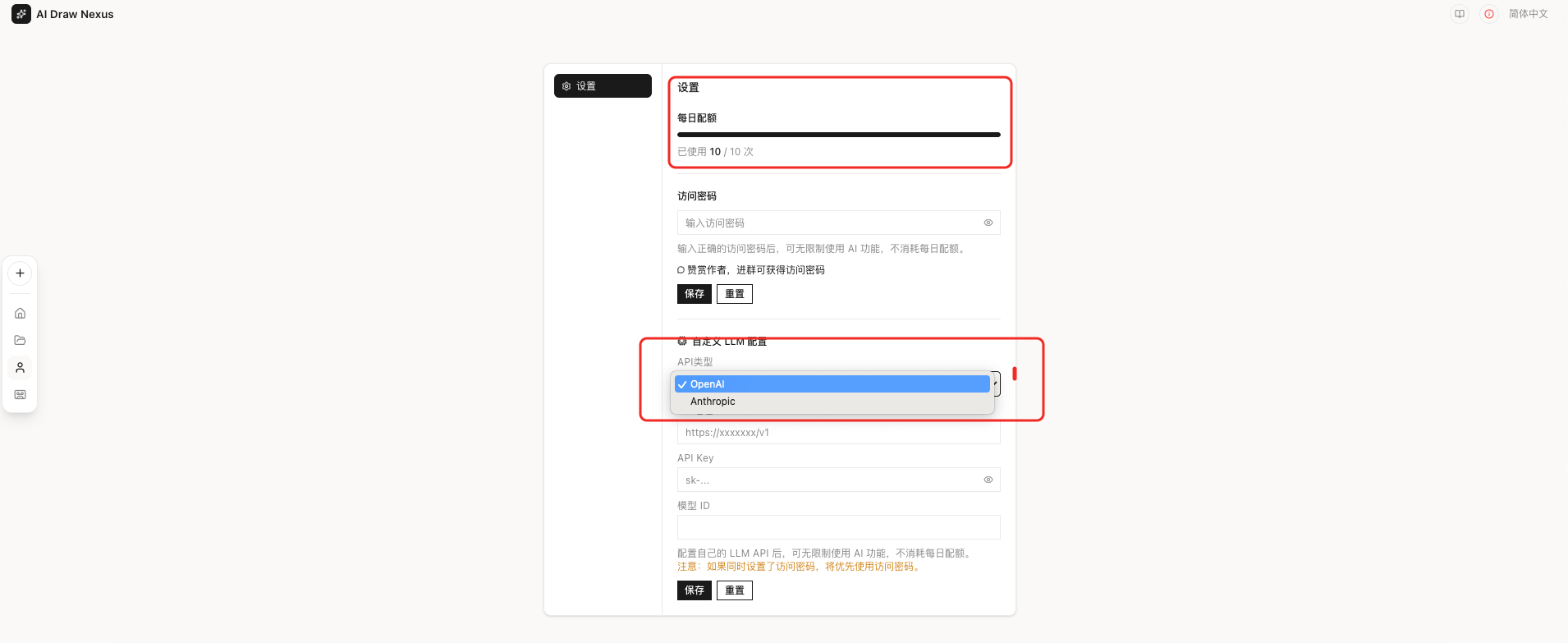
Task: Reveal the API Key using eye icon
Action: click(988, 480)
